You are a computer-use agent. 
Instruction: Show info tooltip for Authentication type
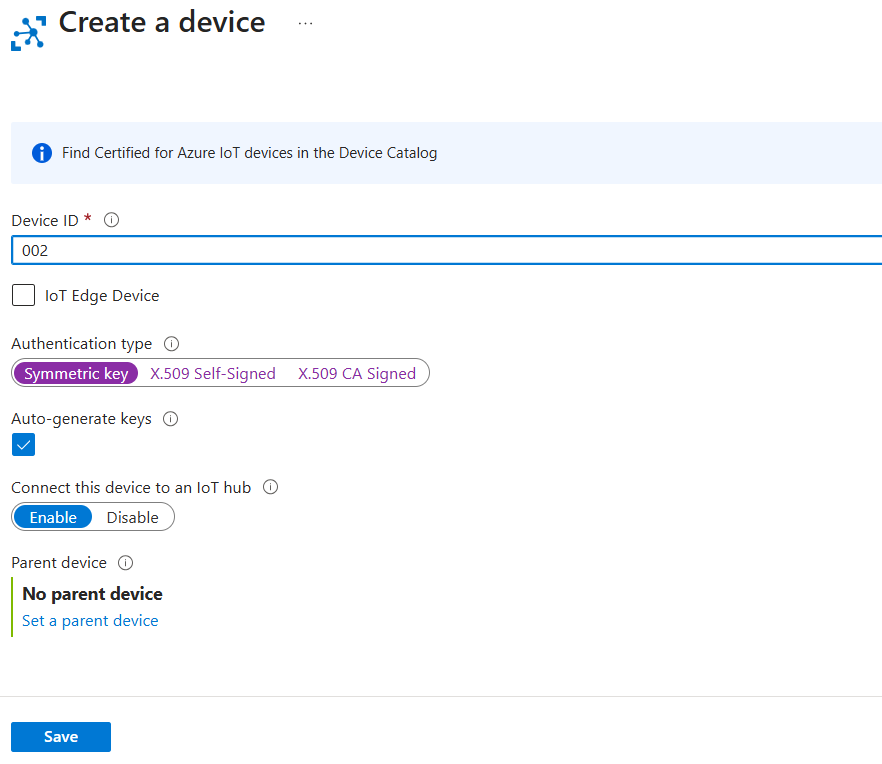[171, 344]
